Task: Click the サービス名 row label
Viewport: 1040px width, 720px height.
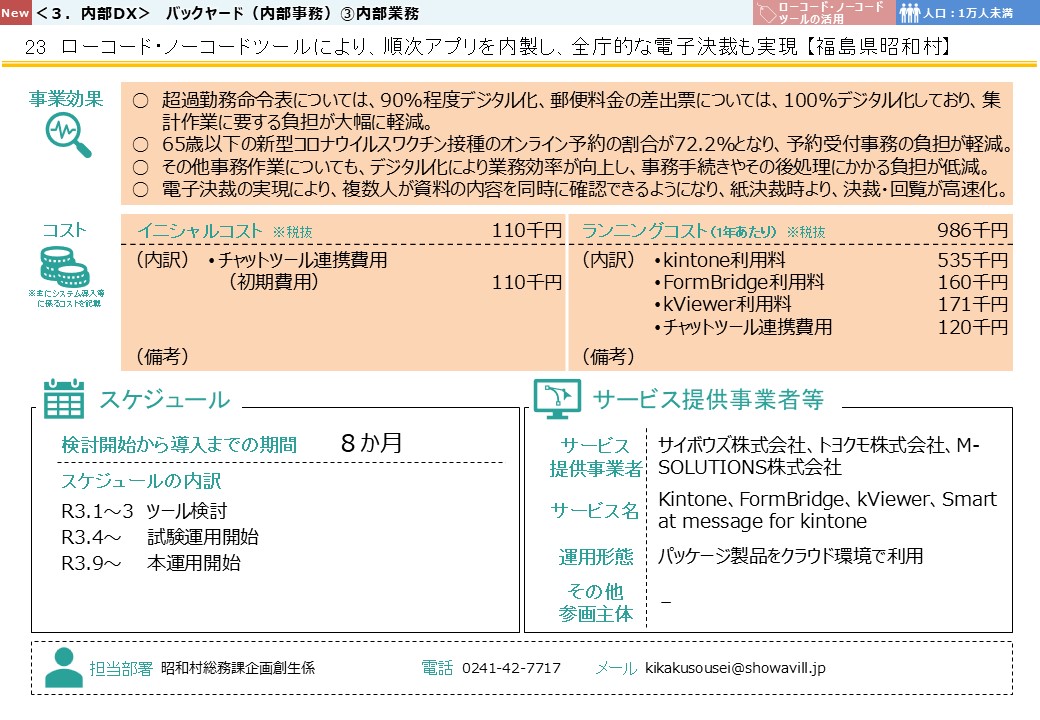Action: tap(595, 510)
